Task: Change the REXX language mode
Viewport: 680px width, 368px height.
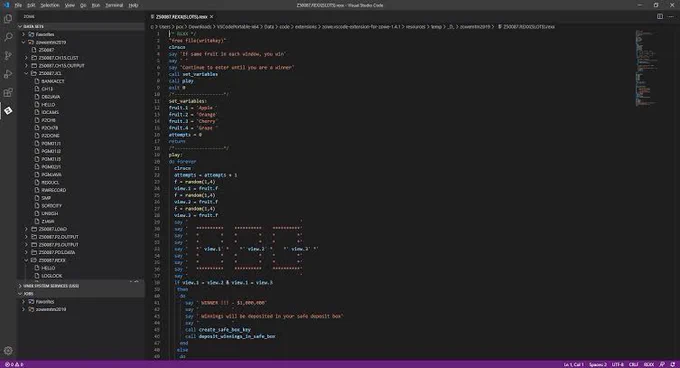Action: tap(648, 365)
